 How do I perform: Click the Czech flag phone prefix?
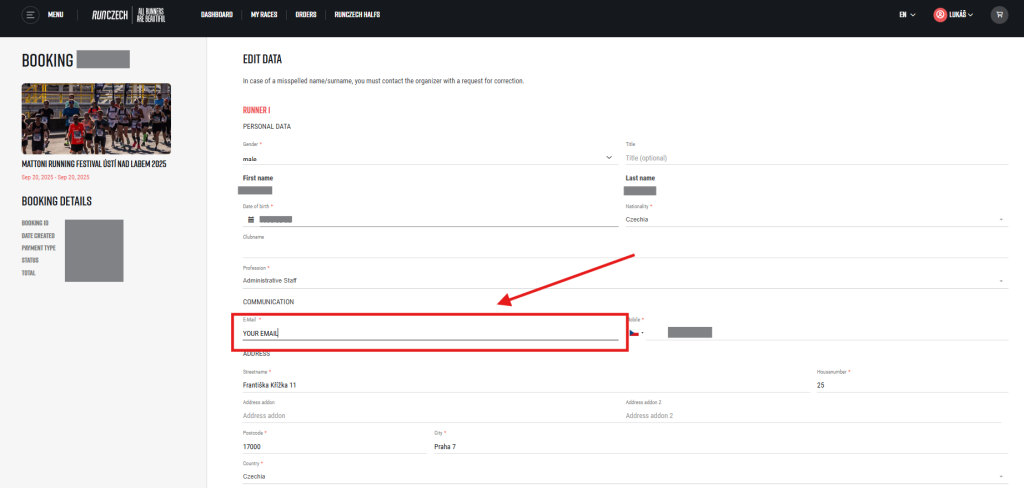[636, 333]
